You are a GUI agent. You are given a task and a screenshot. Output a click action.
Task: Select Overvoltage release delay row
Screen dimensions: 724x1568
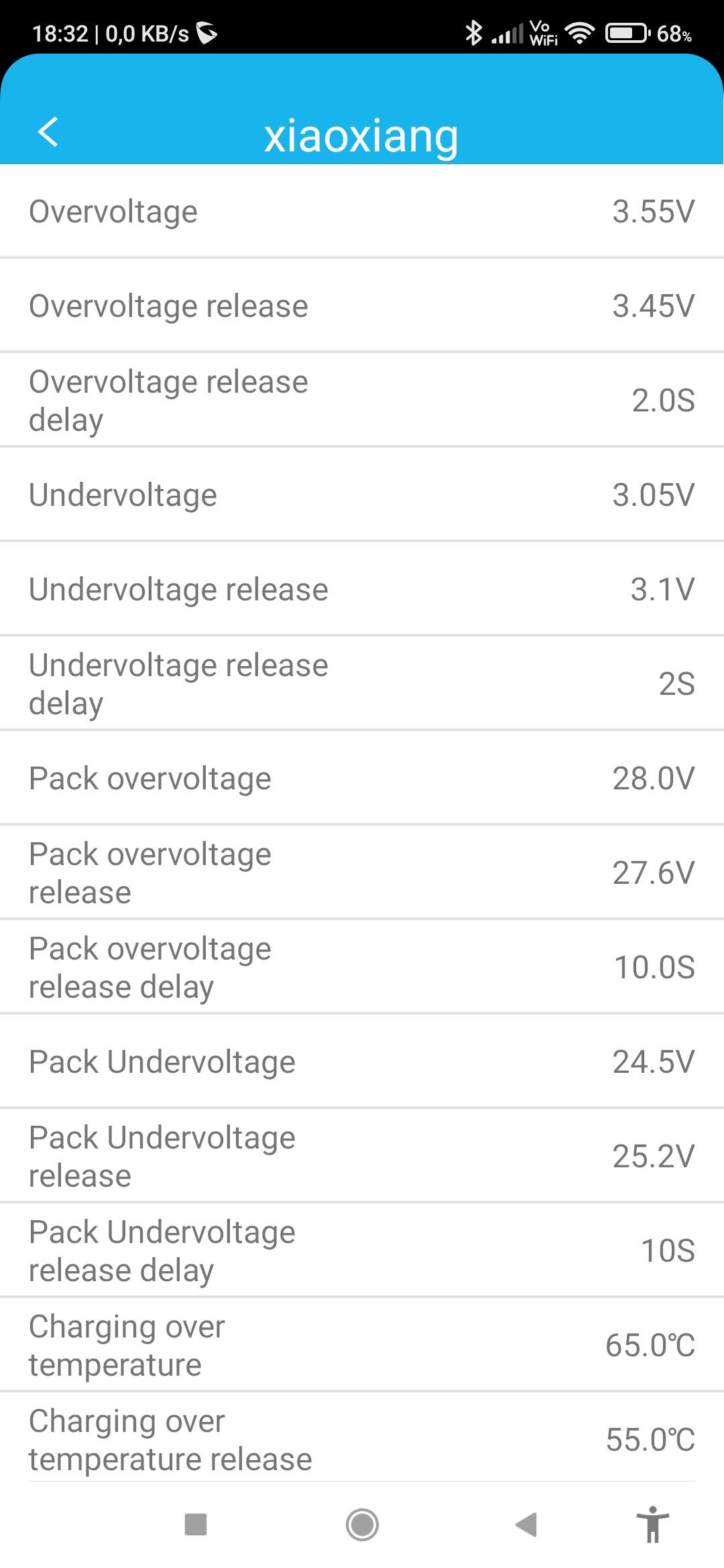pyautogui.click(x=362, y=401)
